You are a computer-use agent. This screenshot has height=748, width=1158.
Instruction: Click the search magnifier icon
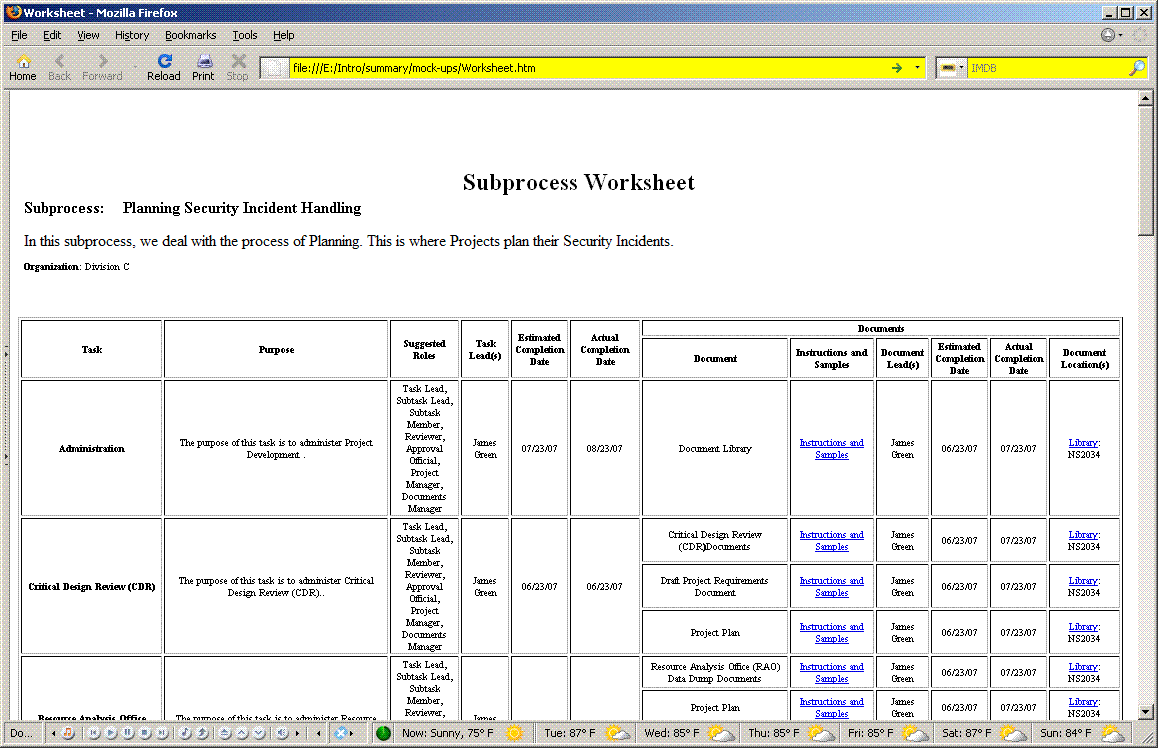tap(1137, 68)
